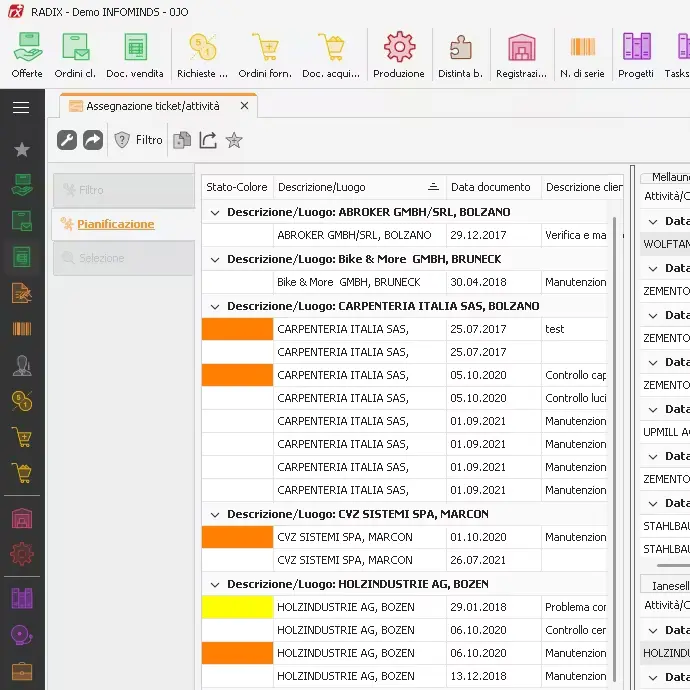Collapse the CARPENTERIA ITALIA SAS group
Image resolution: width=690 pixels, height=690 pixels.
pyautogui.click(x=215, y=306)
